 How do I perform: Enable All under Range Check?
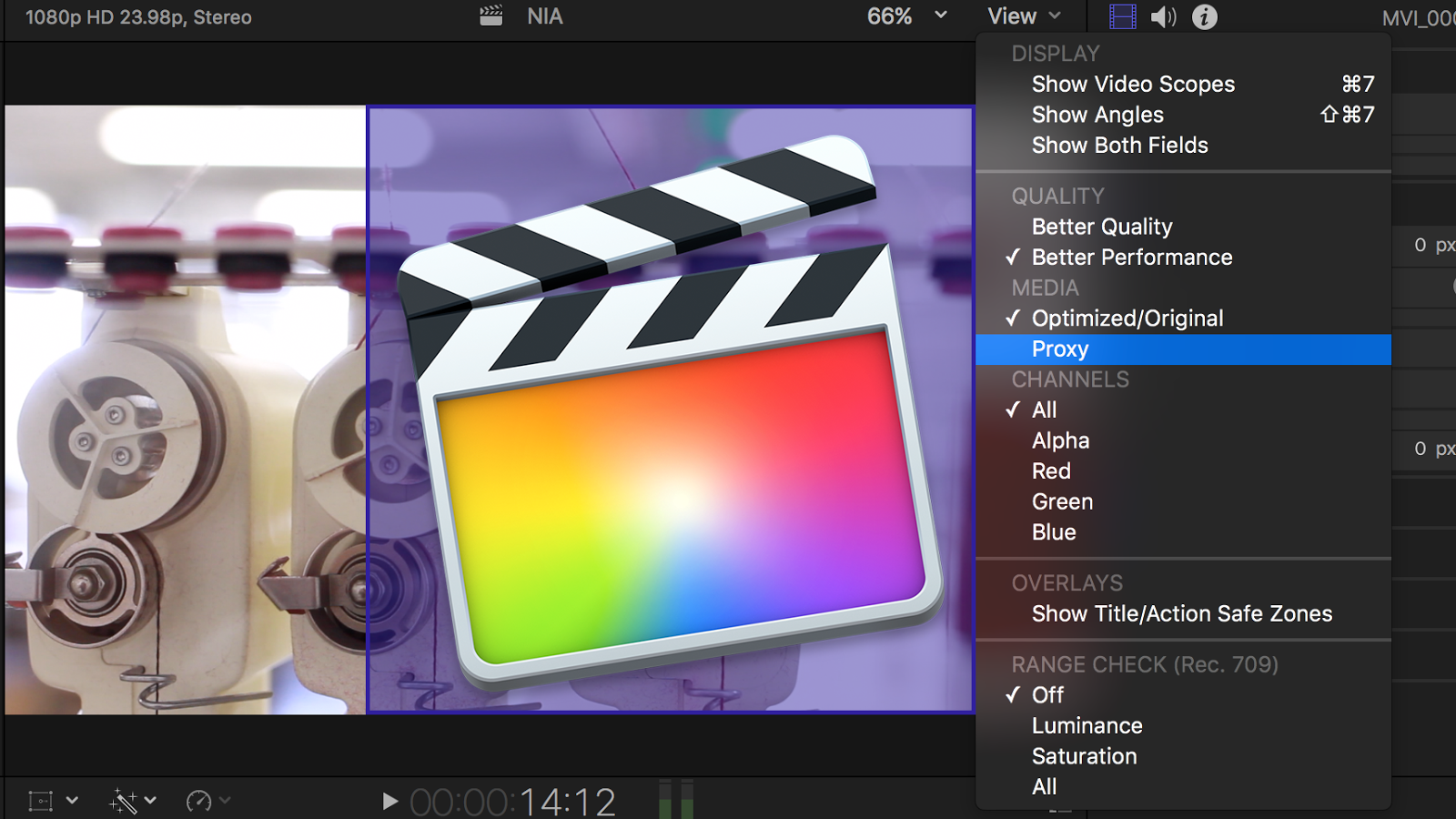[1183, 787]
